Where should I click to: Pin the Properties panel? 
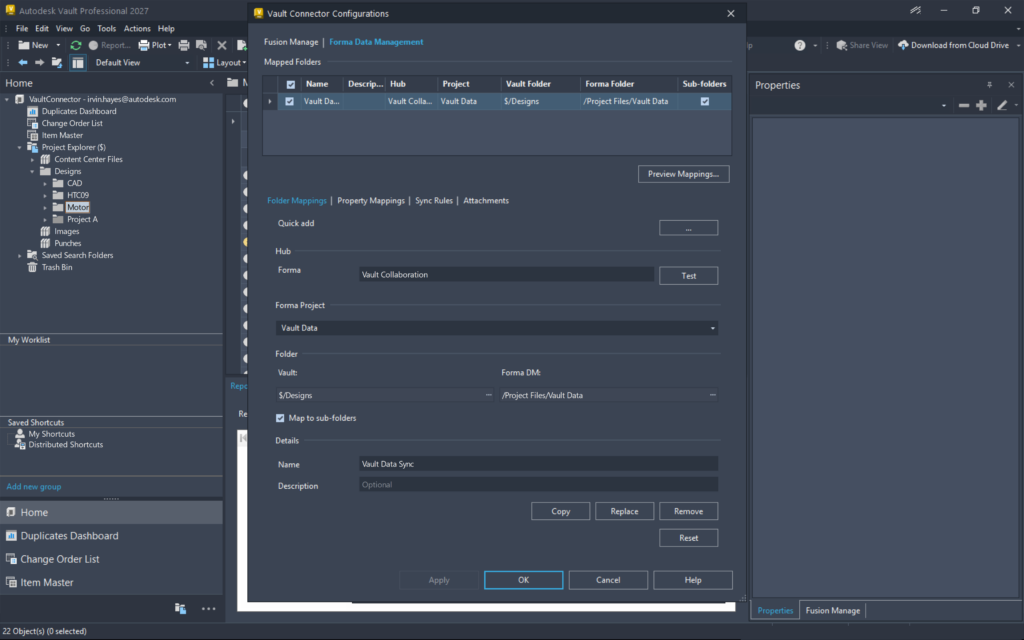tap(989, 85)
